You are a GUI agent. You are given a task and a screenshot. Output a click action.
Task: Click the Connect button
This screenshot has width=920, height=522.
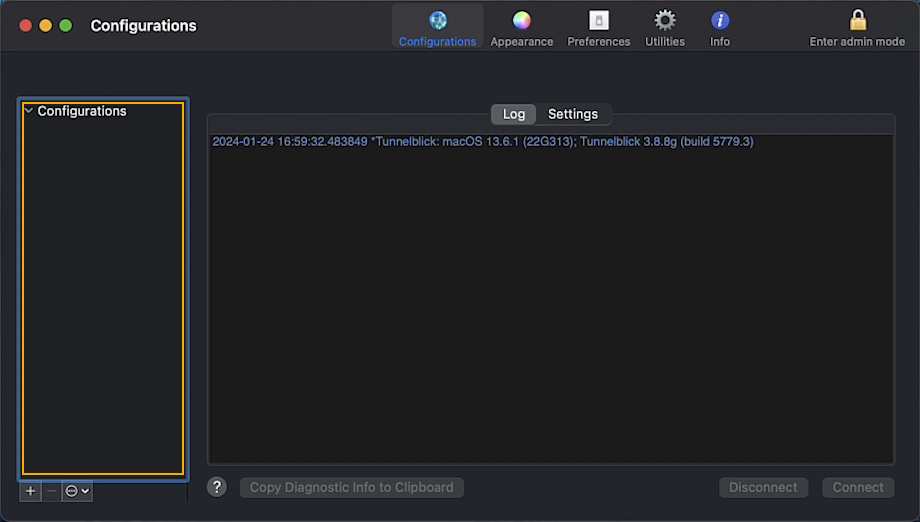[x=858, y=487]
